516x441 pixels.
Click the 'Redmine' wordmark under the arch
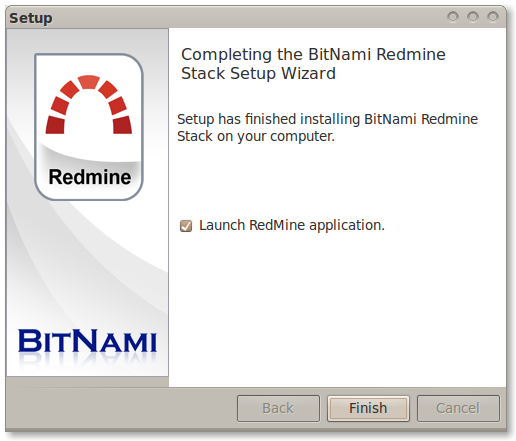pos(90,177)
